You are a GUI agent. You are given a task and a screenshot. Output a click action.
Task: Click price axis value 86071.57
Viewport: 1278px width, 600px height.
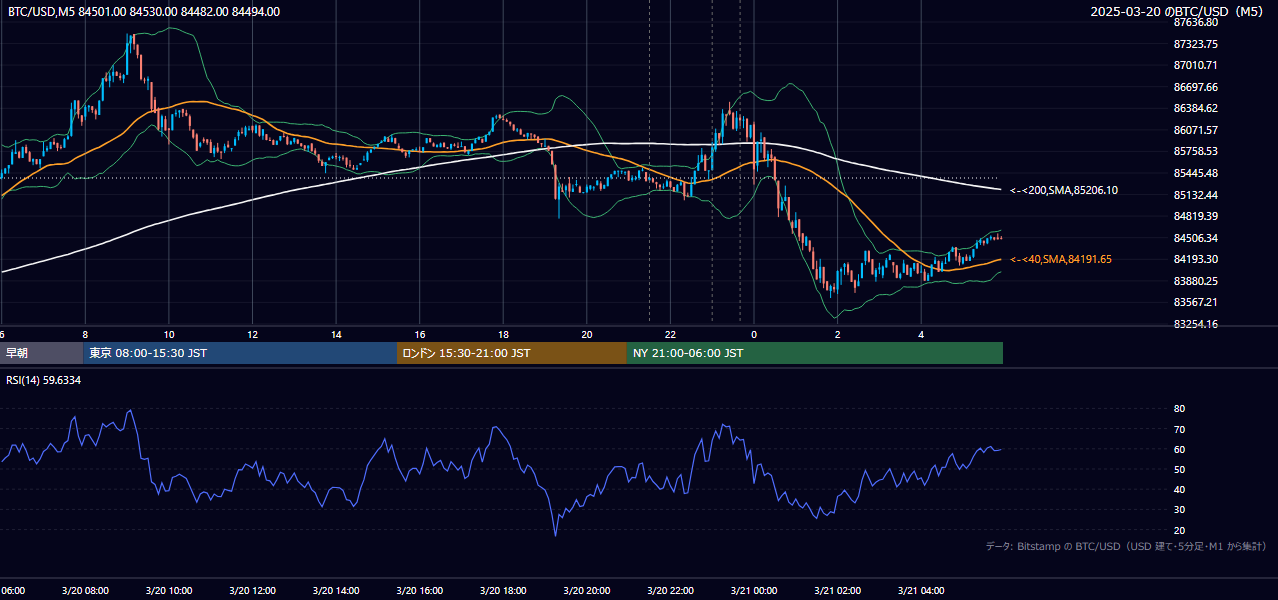pyautogui.click(x=1195, y=130)
